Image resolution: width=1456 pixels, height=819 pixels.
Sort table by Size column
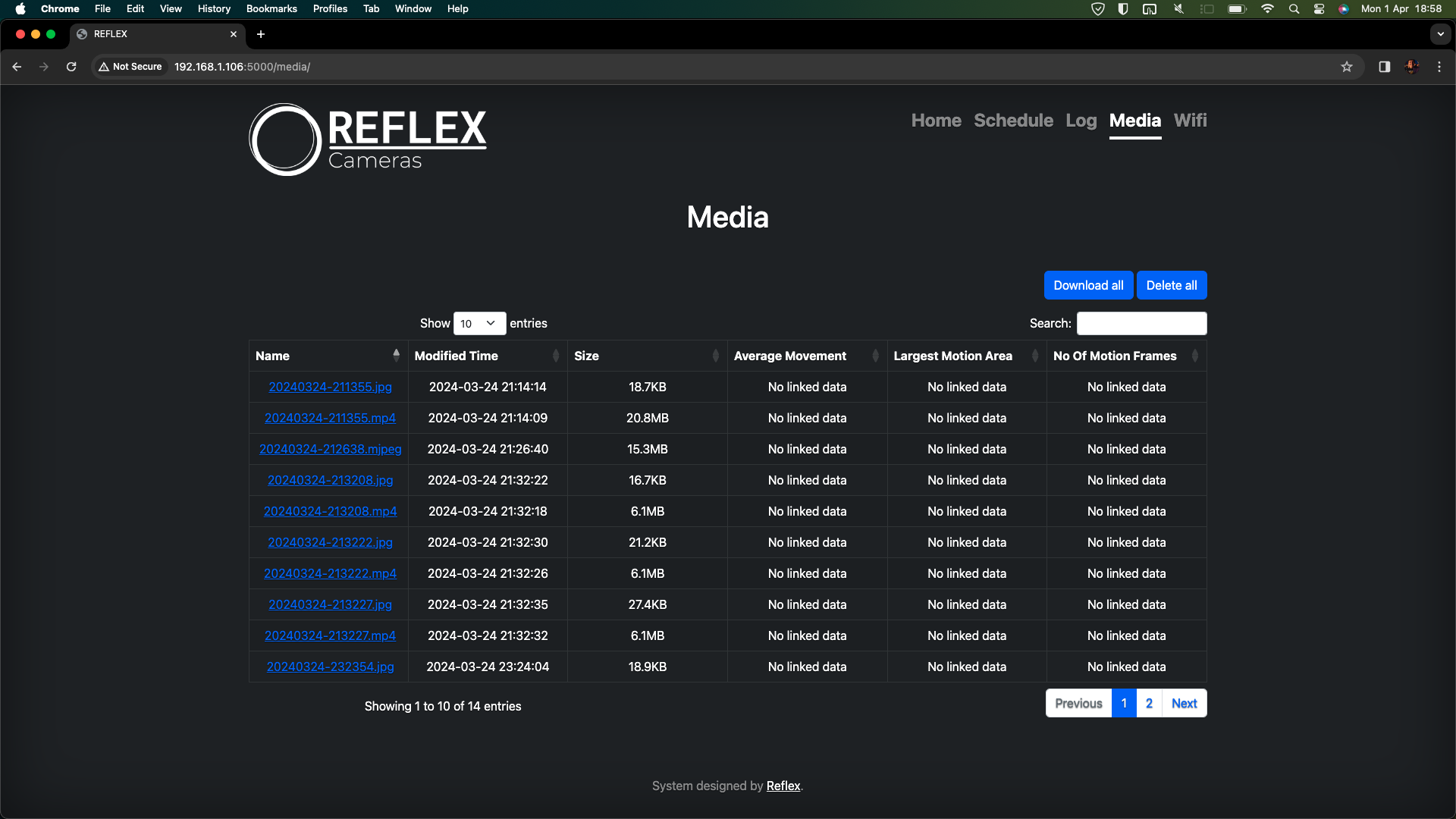(x=647, y=356)
